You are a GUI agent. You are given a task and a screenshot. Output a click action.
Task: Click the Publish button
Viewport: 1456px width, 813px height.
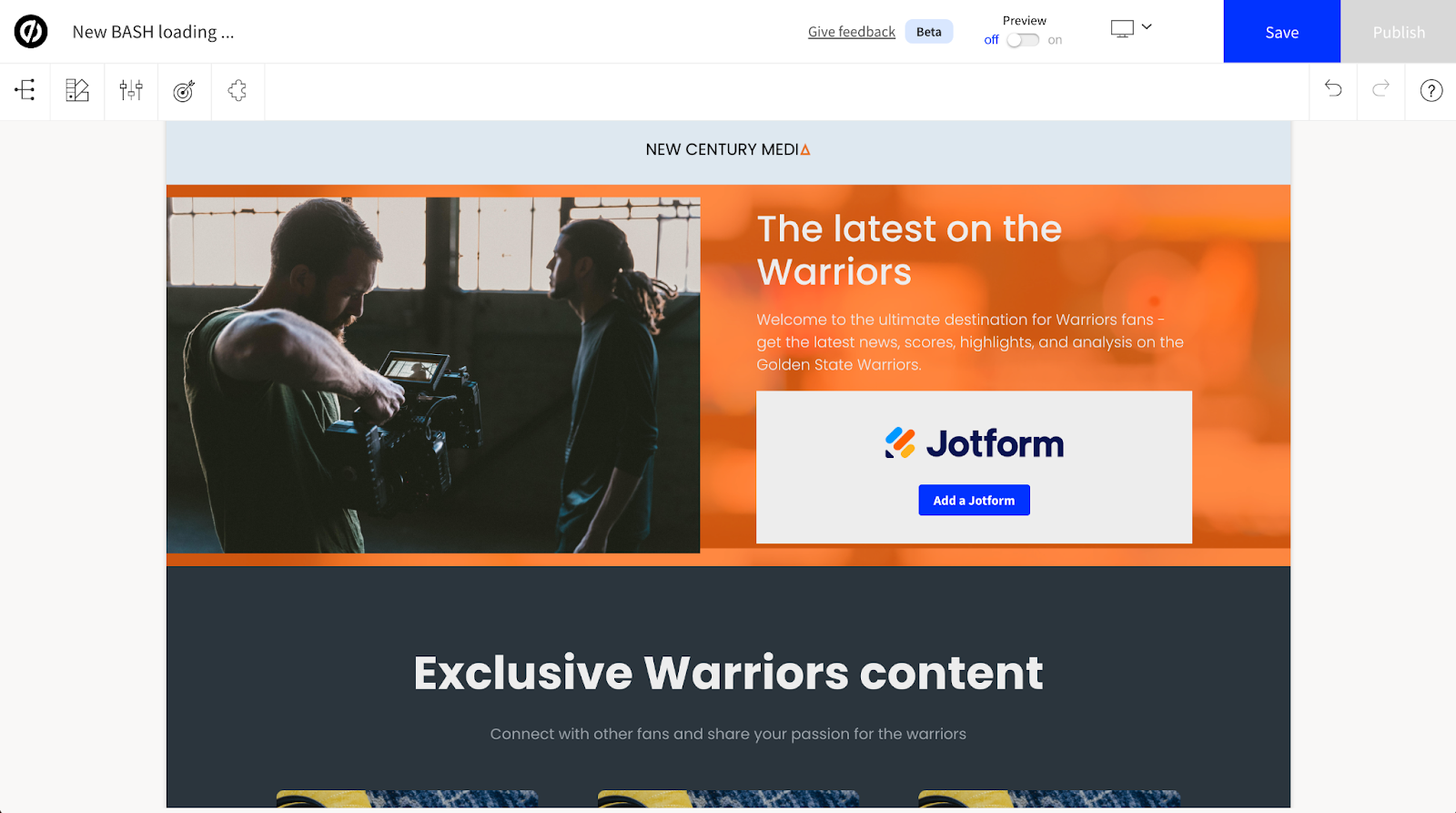coord(1399,32)
